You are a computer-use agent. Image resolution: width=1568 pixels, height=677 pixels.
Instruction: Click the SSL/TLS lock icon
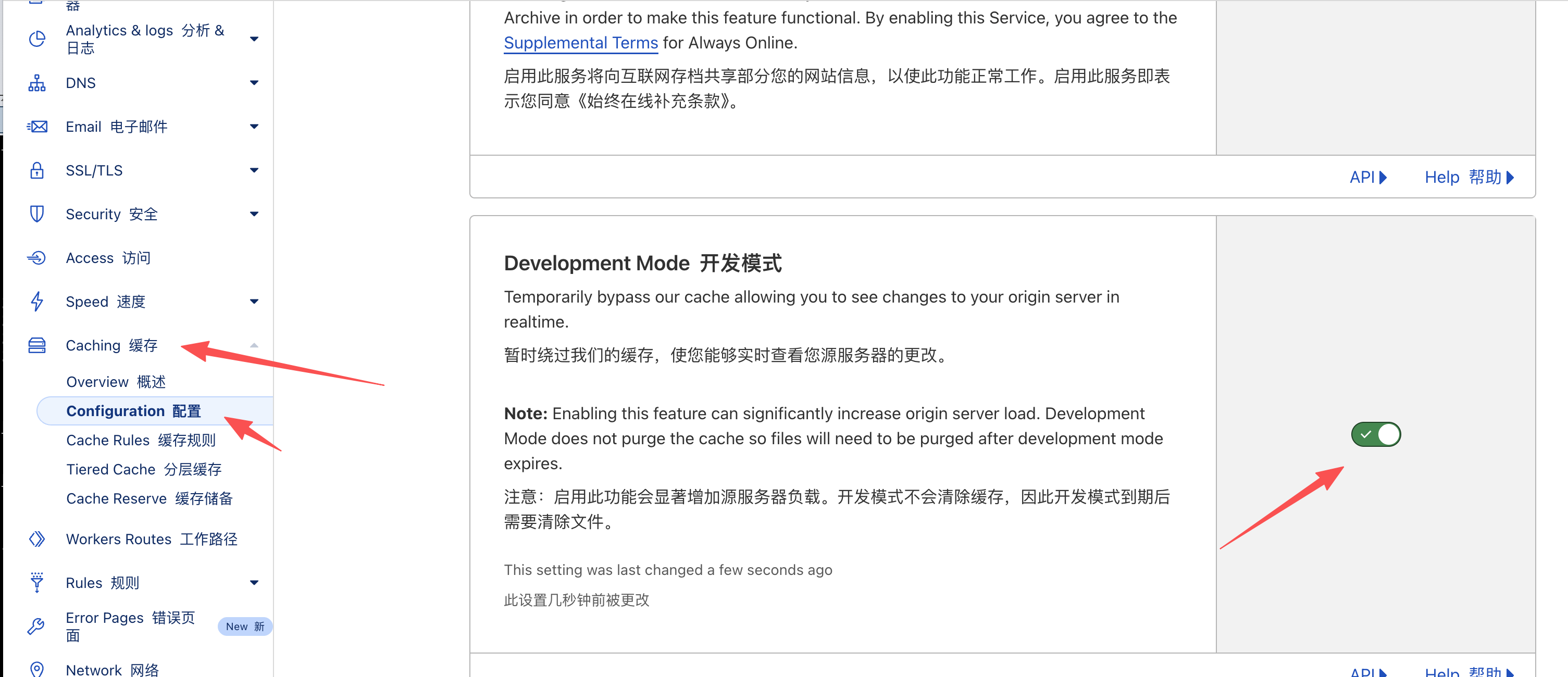click(x=37, y=170)
